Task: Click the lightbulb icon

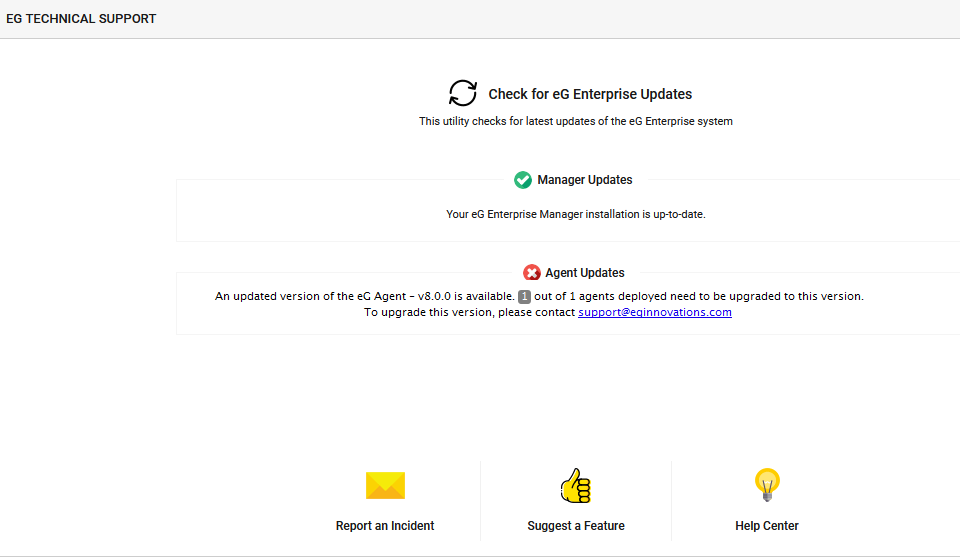Action: point(767,485)
